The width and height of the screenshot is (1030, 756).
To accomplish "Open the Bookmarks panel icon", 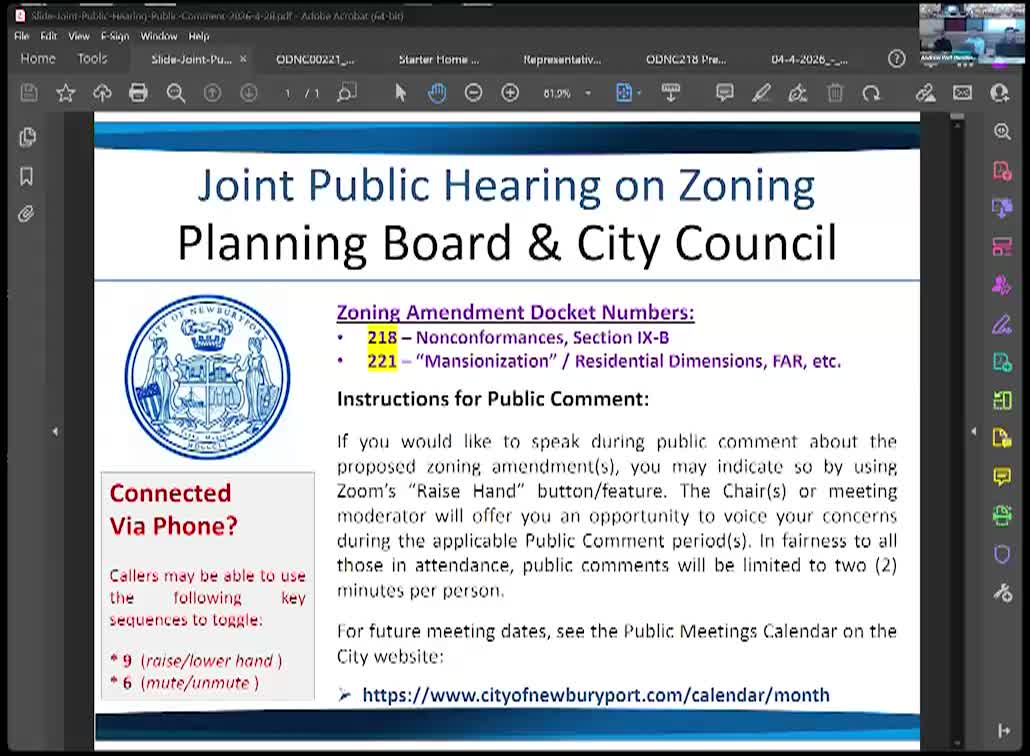I will [x=26, y=176].
